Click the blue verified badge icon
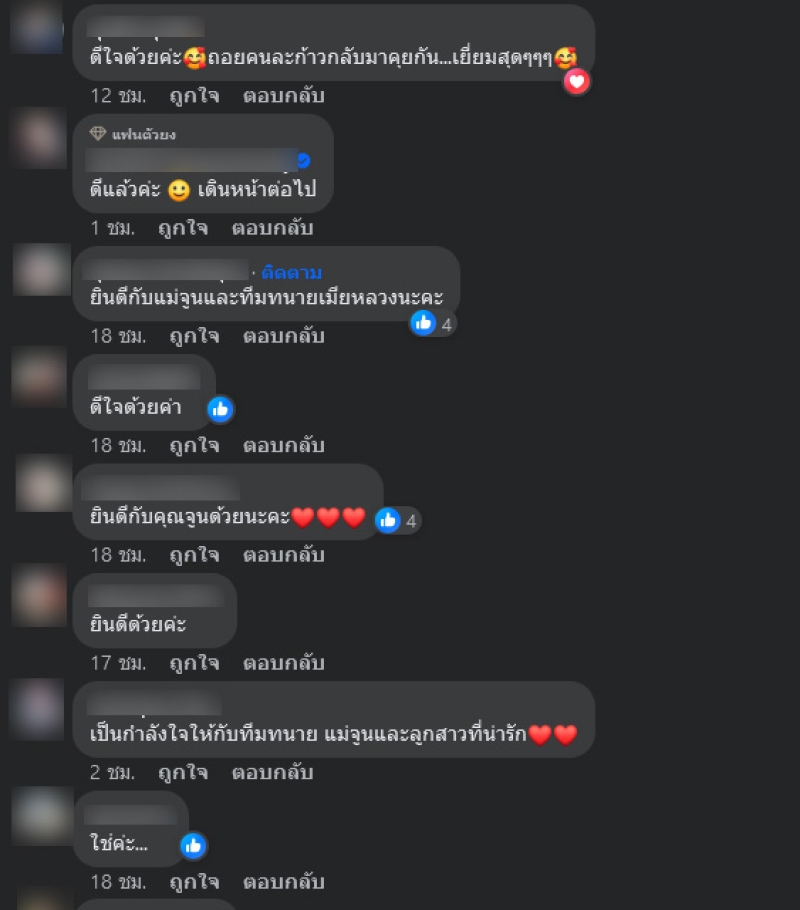The image size is (800, 910). point(304,160)
